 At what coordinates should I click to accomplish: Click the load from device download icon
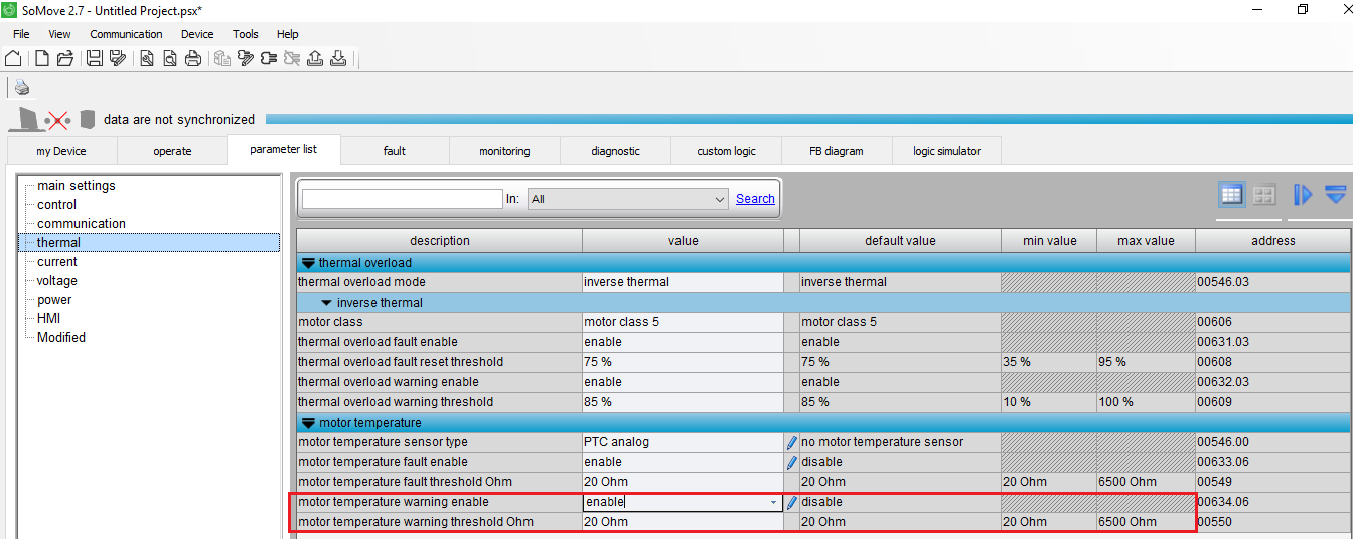[338, 58]
